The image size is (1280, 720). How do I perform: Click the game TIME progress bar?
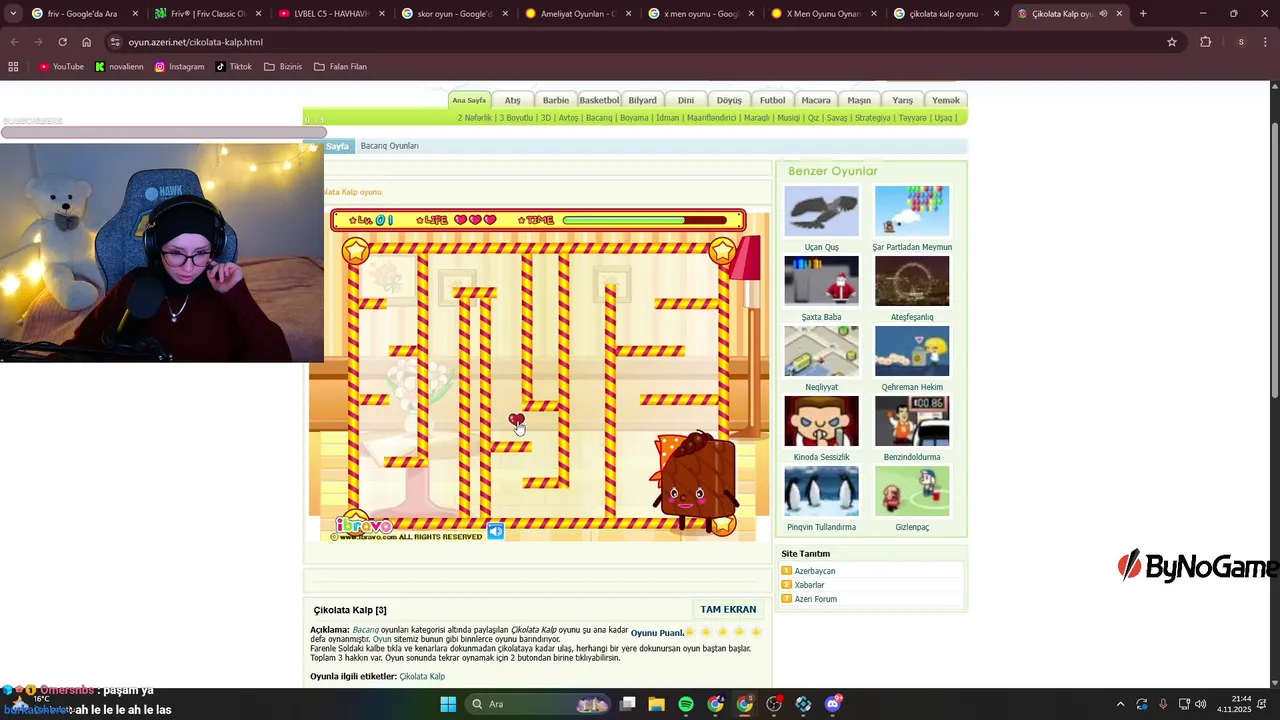point(645,220)
